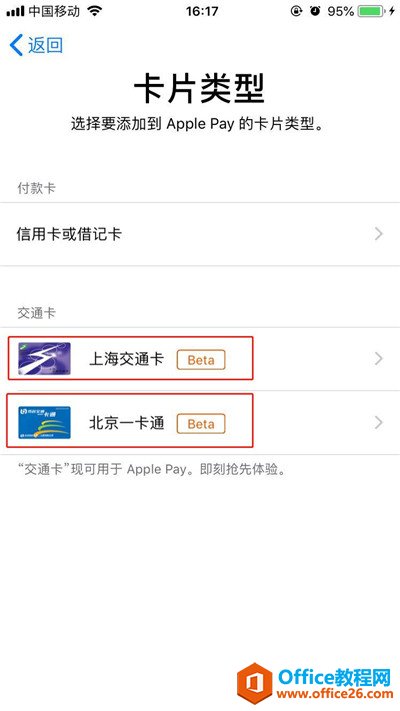Open the Beijing Yikatong card thumbnail
400x711 pixels.
pos(44,422)
